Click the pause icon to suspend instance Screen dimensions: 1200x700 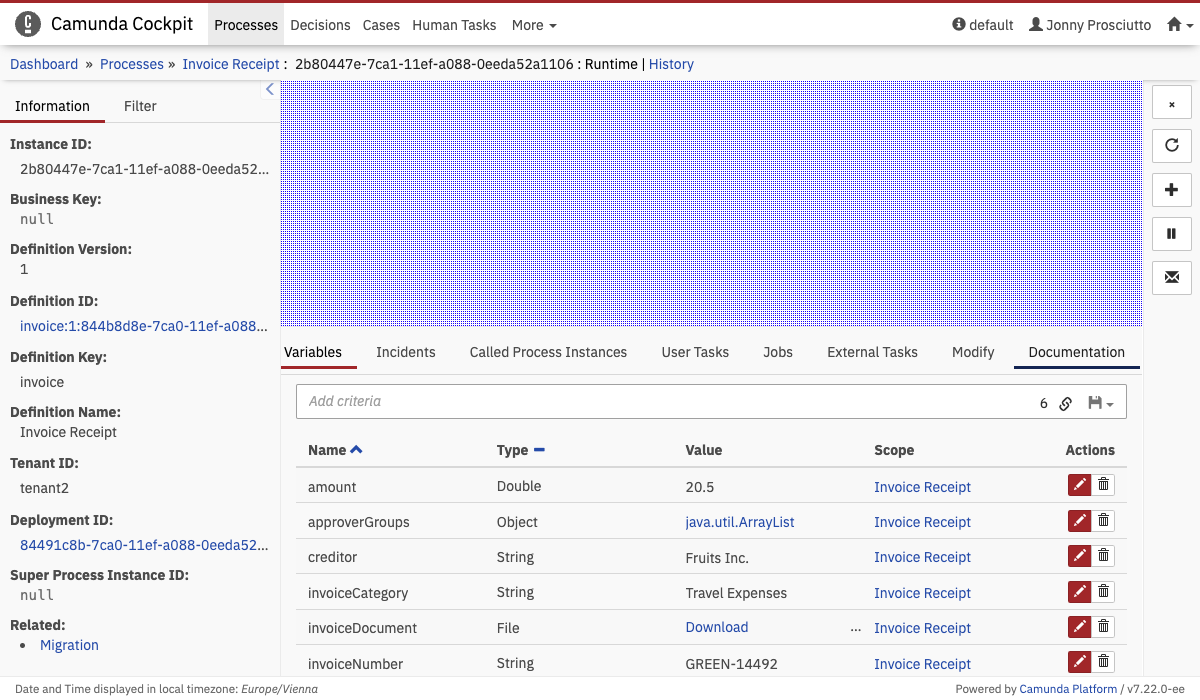tap(1171, 234)
